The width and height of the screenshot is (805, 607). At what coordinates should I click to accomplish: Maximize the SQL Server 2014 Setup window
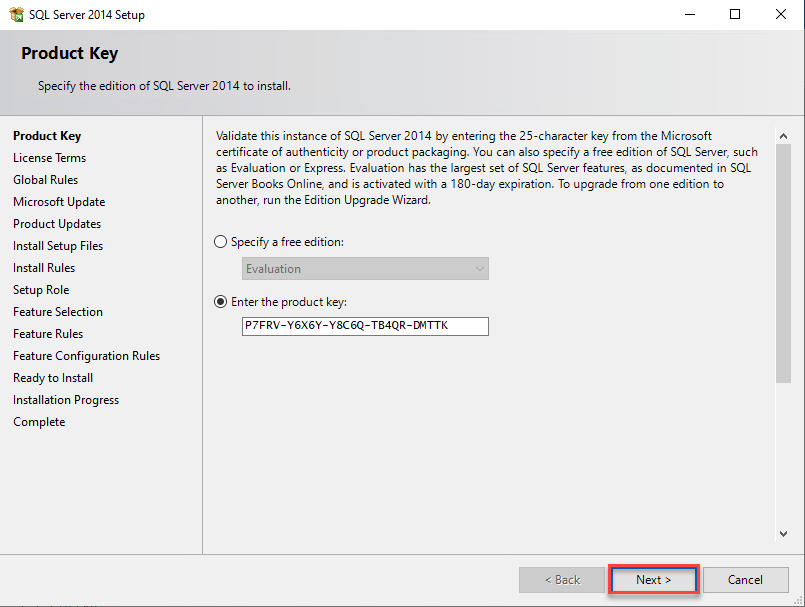coord(735,14)
